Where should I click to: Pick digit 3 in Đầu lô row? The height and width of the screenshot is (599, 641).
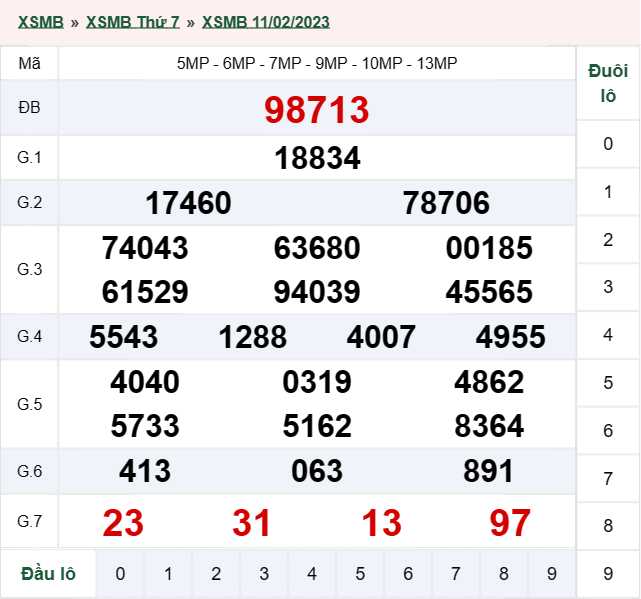264,574
